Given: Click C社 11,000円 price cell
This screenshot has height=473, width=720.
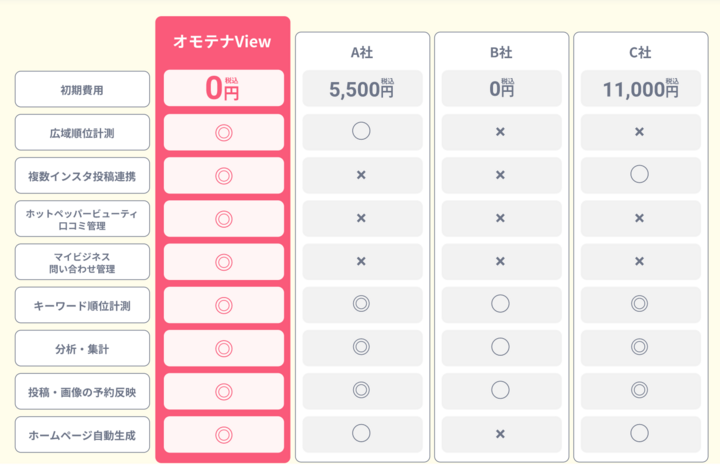Looking at the screenshot, I should [x=639, y=89].
